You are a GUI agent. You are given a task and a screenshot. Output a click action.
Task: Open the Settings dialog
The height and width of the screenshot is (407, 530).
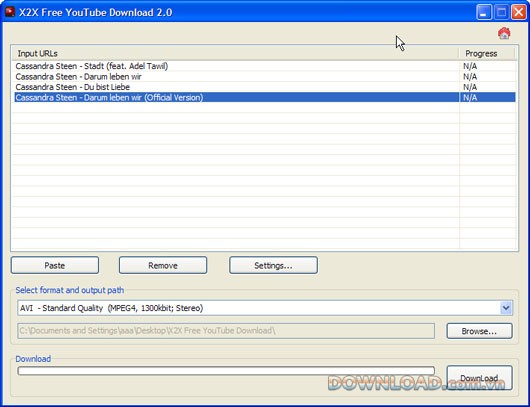(x=273, y=265)
